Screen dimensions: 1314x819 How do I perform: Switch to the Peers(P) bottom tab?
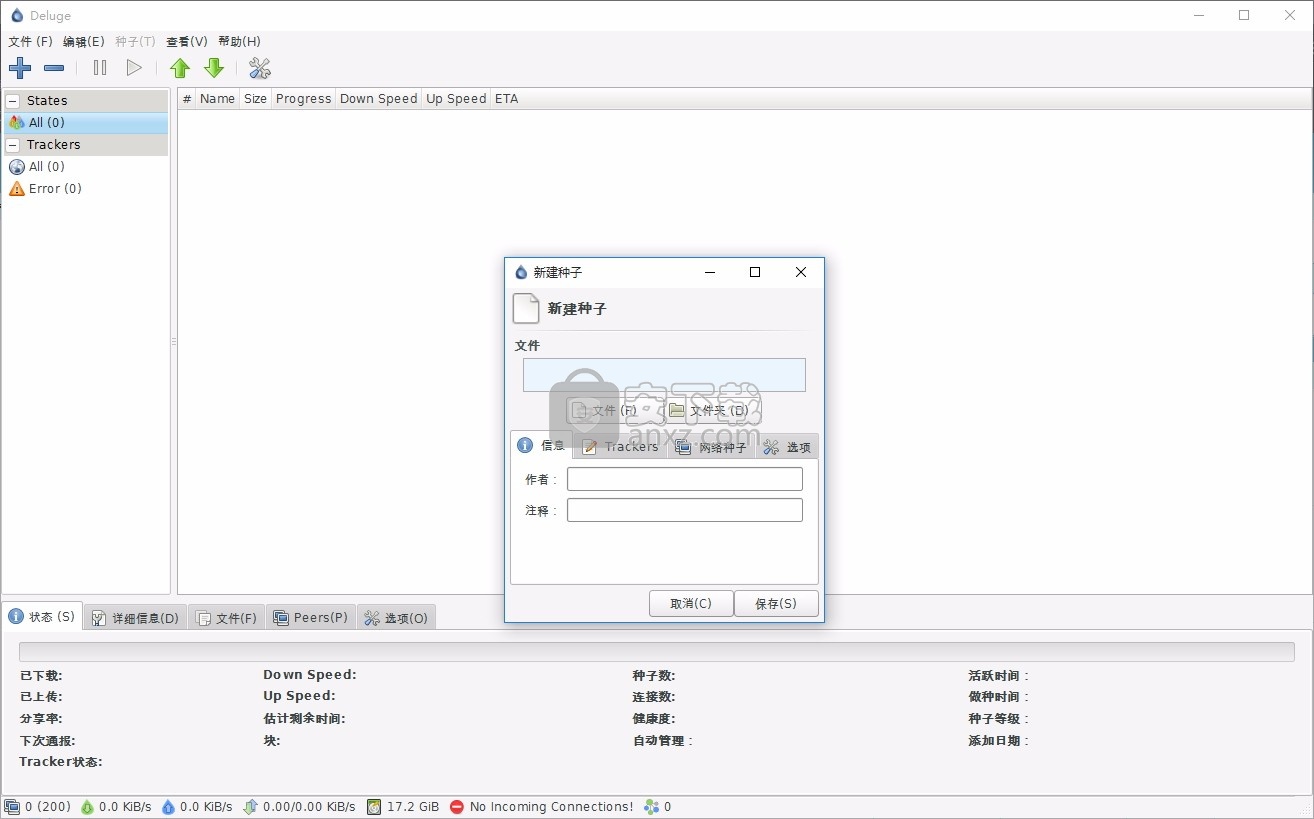point(311,618)
